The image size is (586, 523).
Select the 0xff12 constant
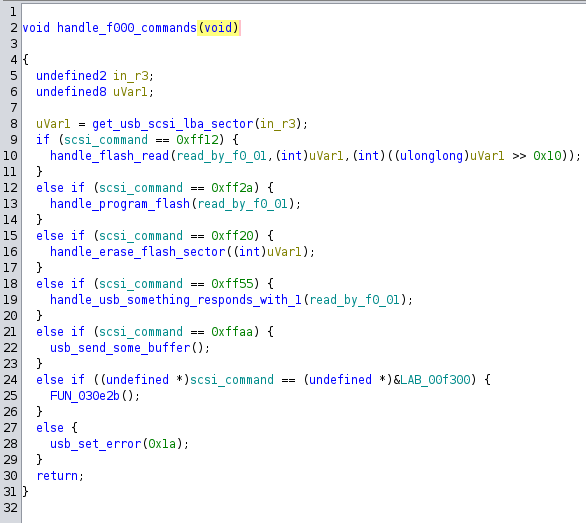click(x=197, y=140)
